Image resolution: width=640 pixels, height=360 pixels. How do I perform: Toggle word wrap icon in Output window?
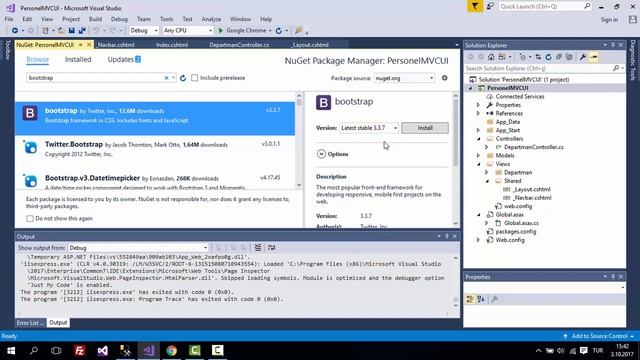(x=271, y=248)
